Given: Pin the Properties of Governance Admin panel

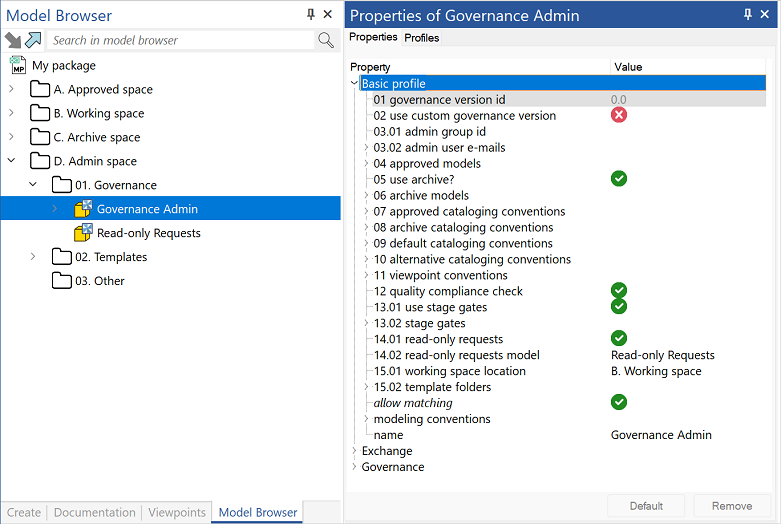Looking at the screenshot, I should (748, 14).
